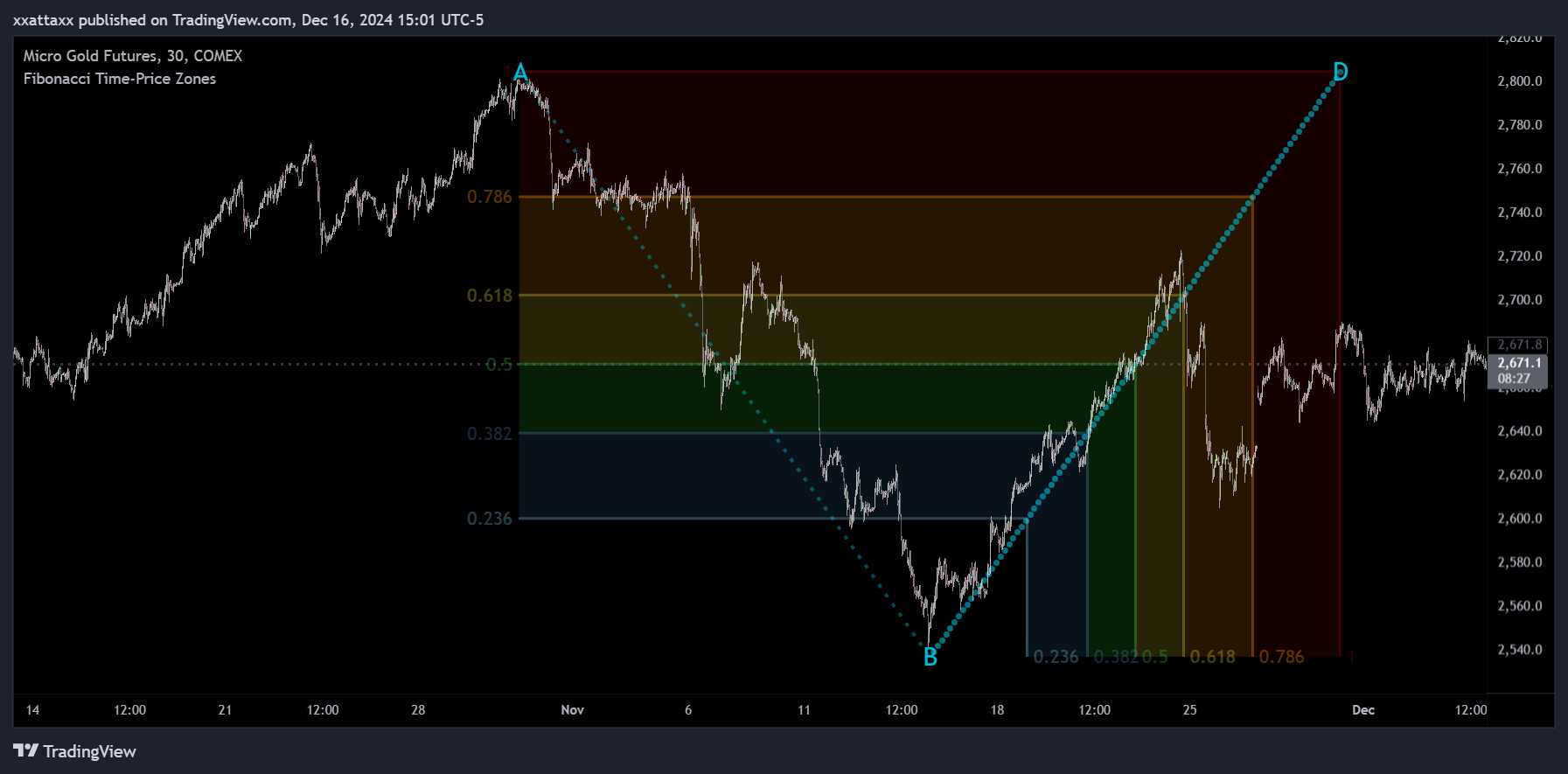Click the '6' date on the time axis
This screenshot has width=1568, height=774.
pyautogui.click(x=688, y=710)
